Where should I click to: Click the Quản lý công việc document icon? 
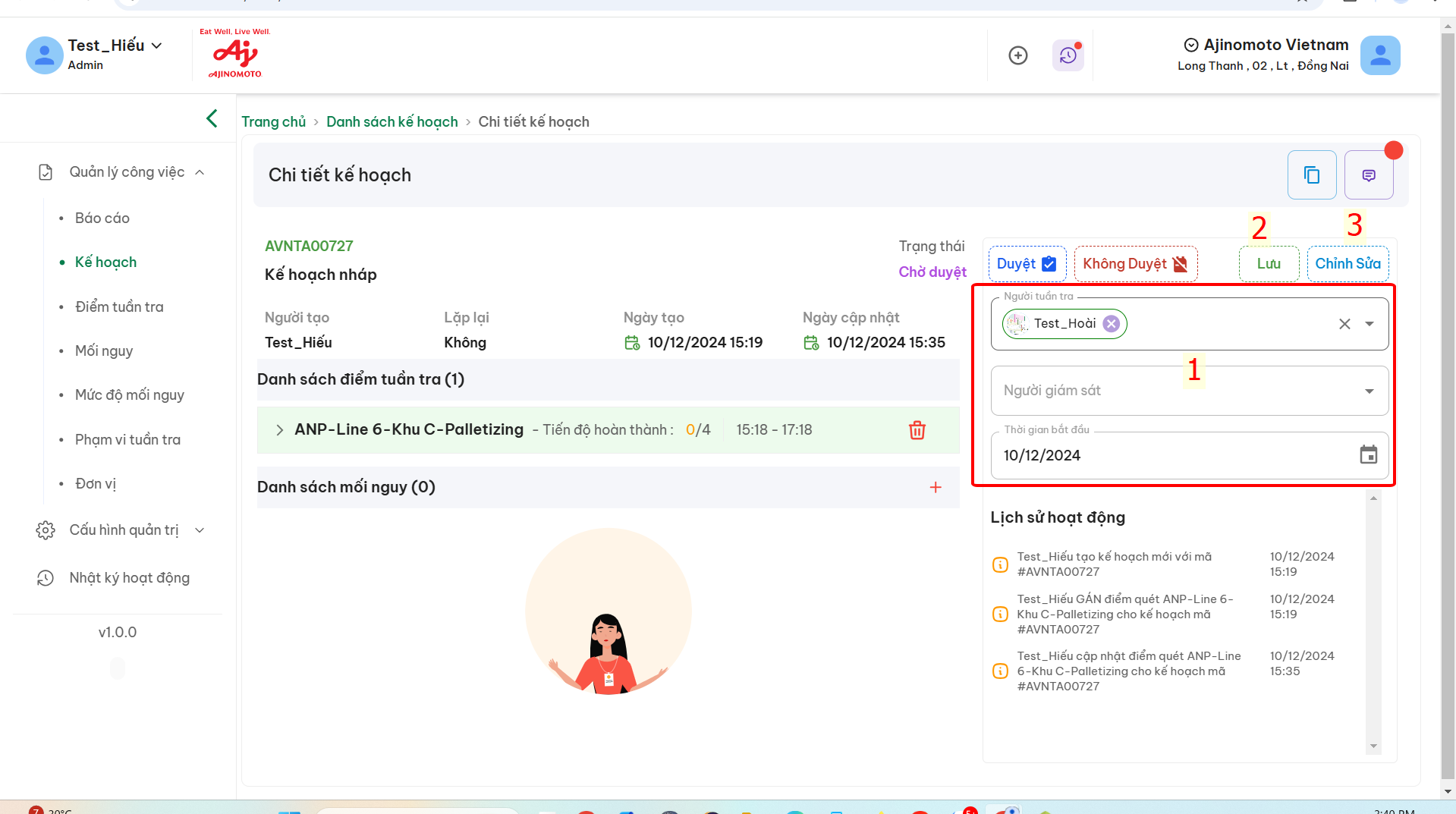46,172
